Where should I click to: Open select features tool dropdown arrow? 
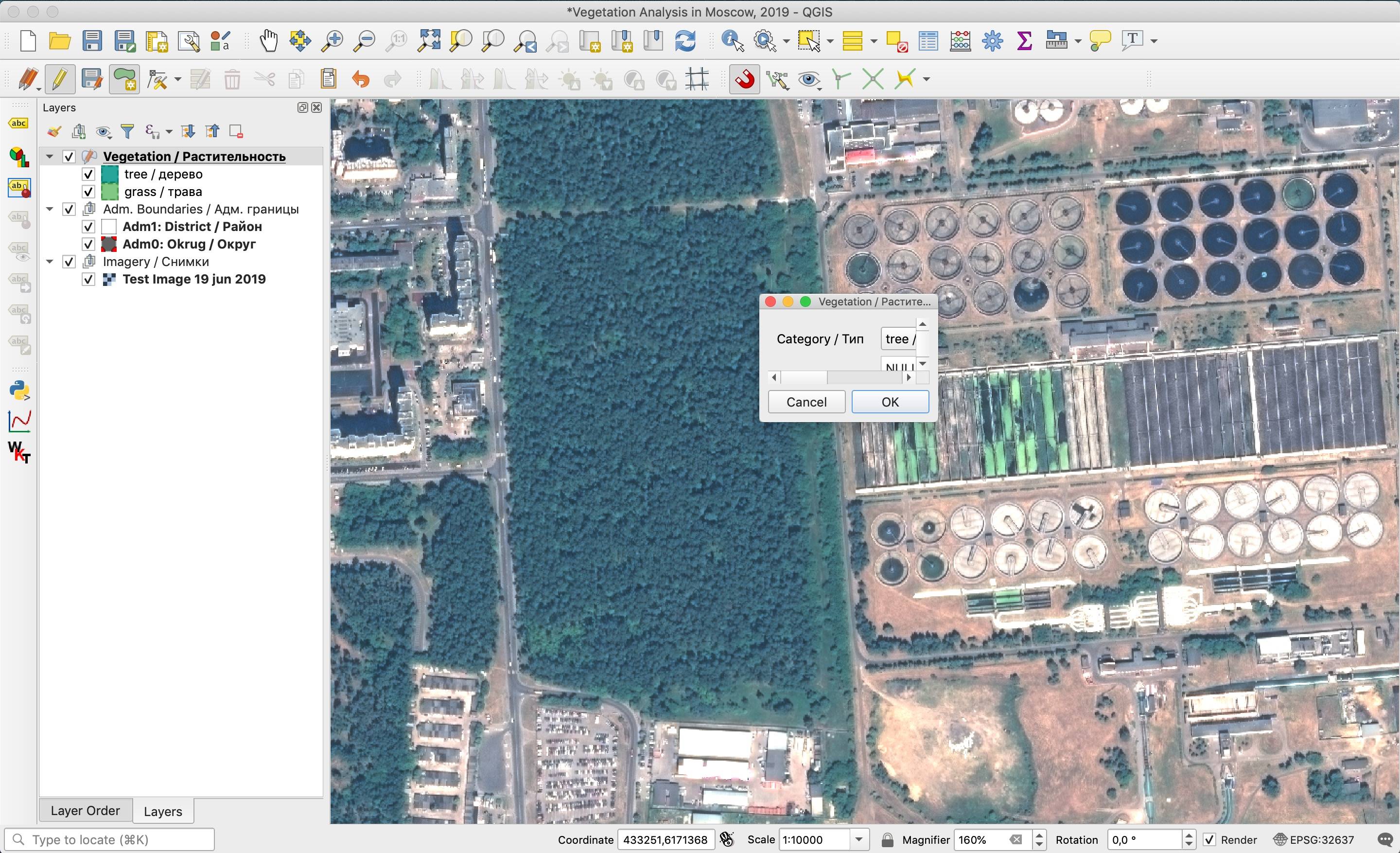coord(830,41)
